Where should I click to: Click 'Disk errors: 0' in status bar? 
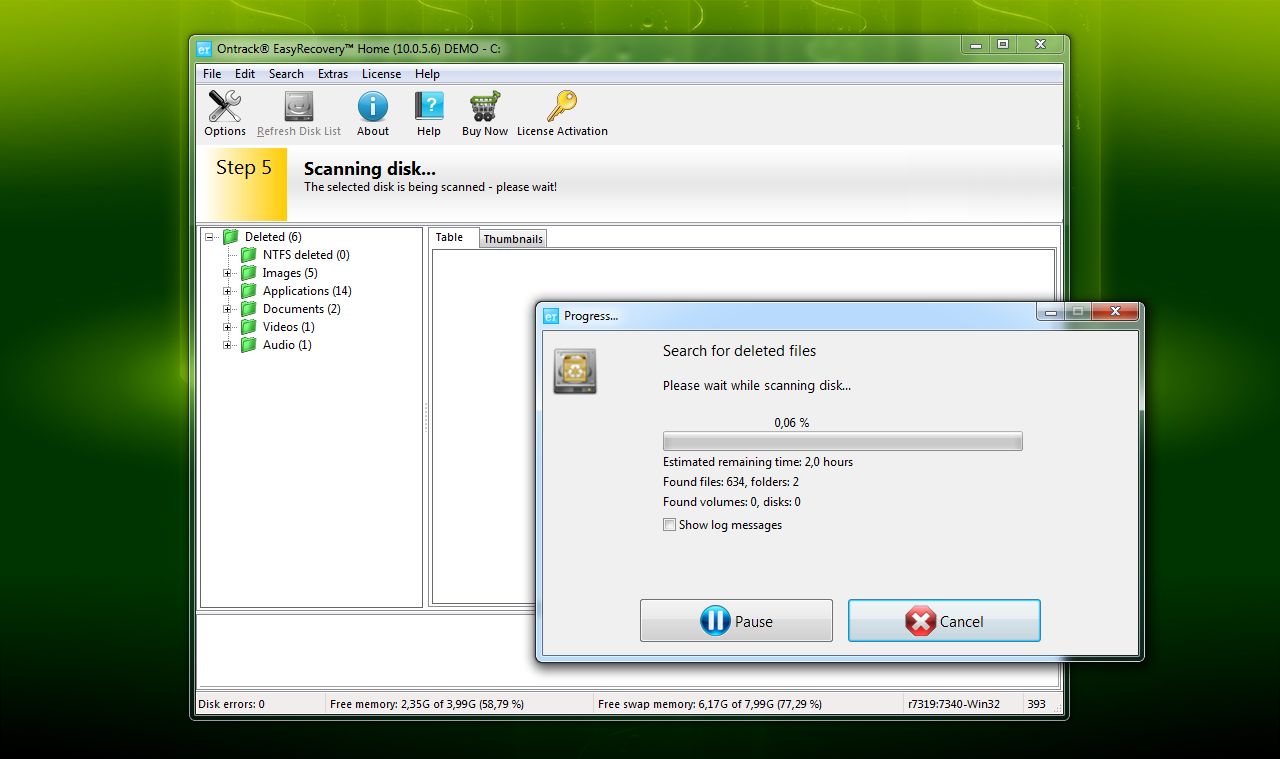pos(232,704)
